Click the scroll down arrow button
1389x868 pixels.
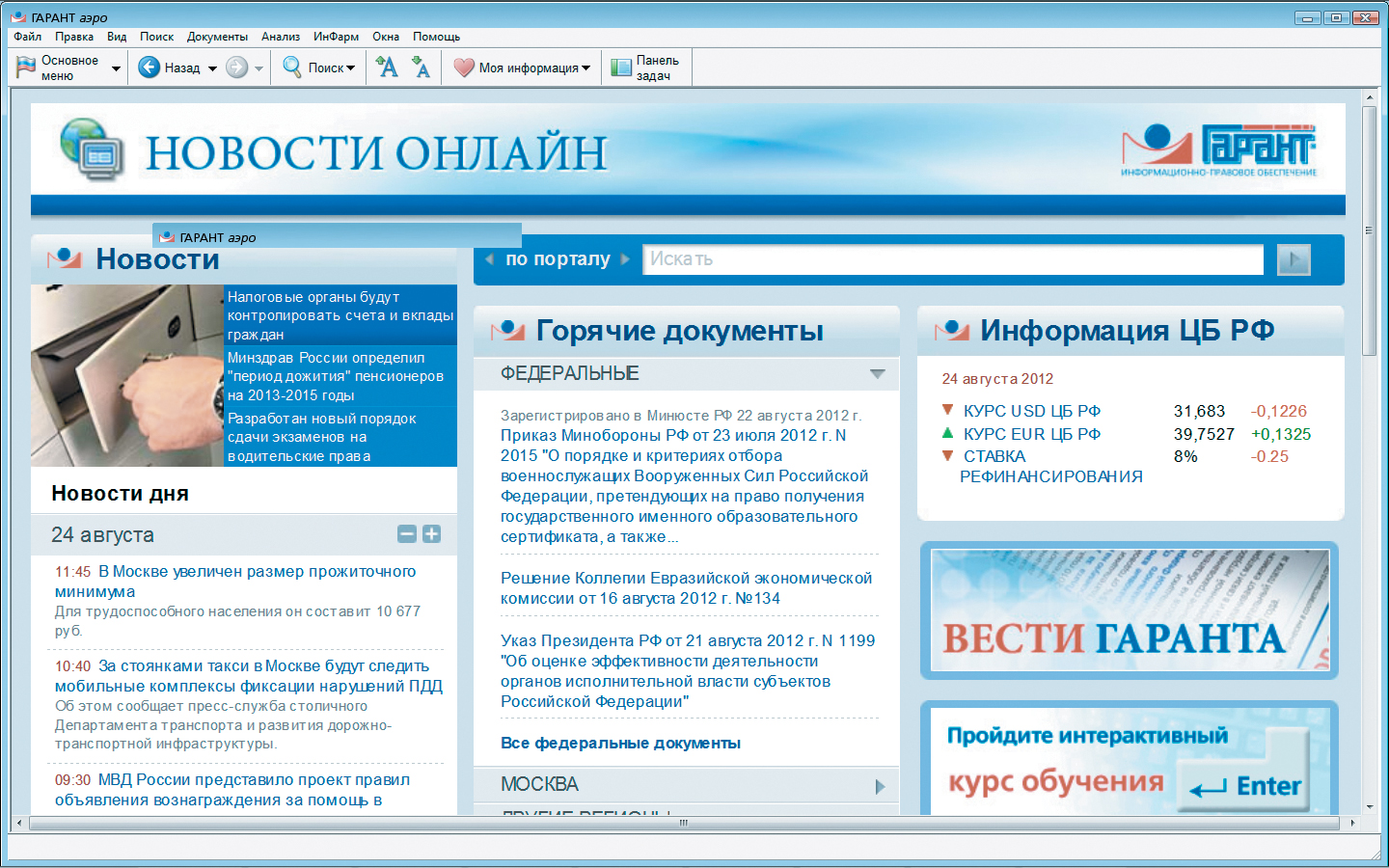click(1369, 807)
